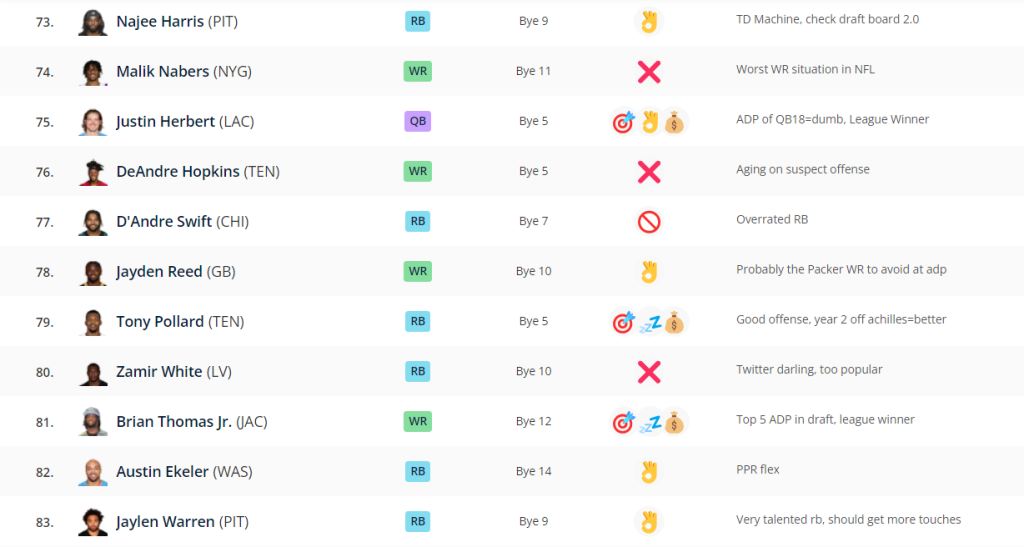1024x547 pixels.
Task: Select Justin Herbert's player headshot
Action: [93, 121]
